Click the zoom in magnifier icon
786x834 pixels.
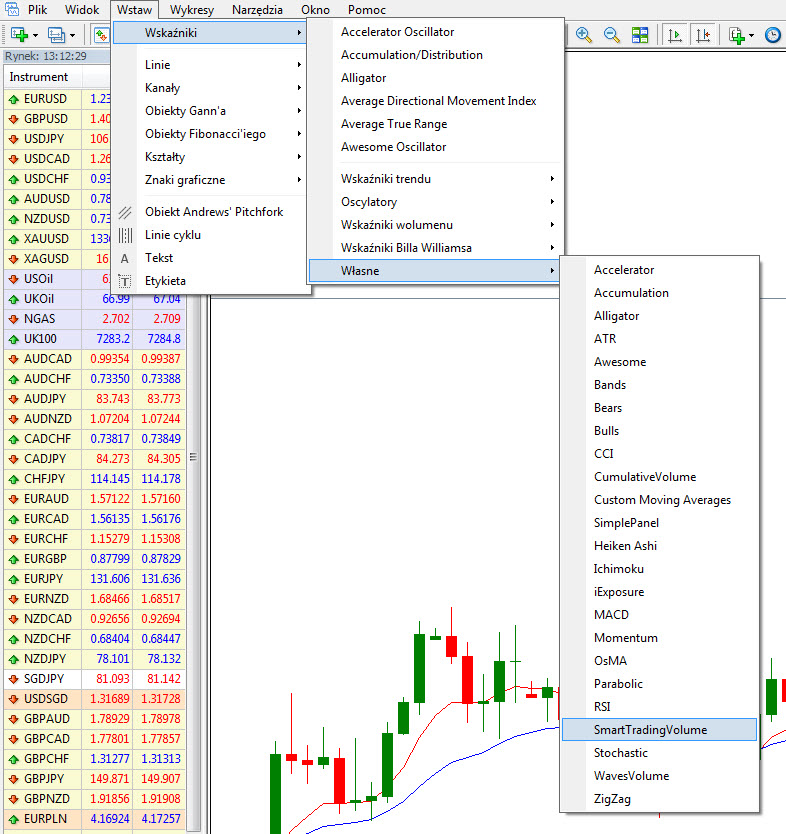pyautogui.click(x=583, y=35)
